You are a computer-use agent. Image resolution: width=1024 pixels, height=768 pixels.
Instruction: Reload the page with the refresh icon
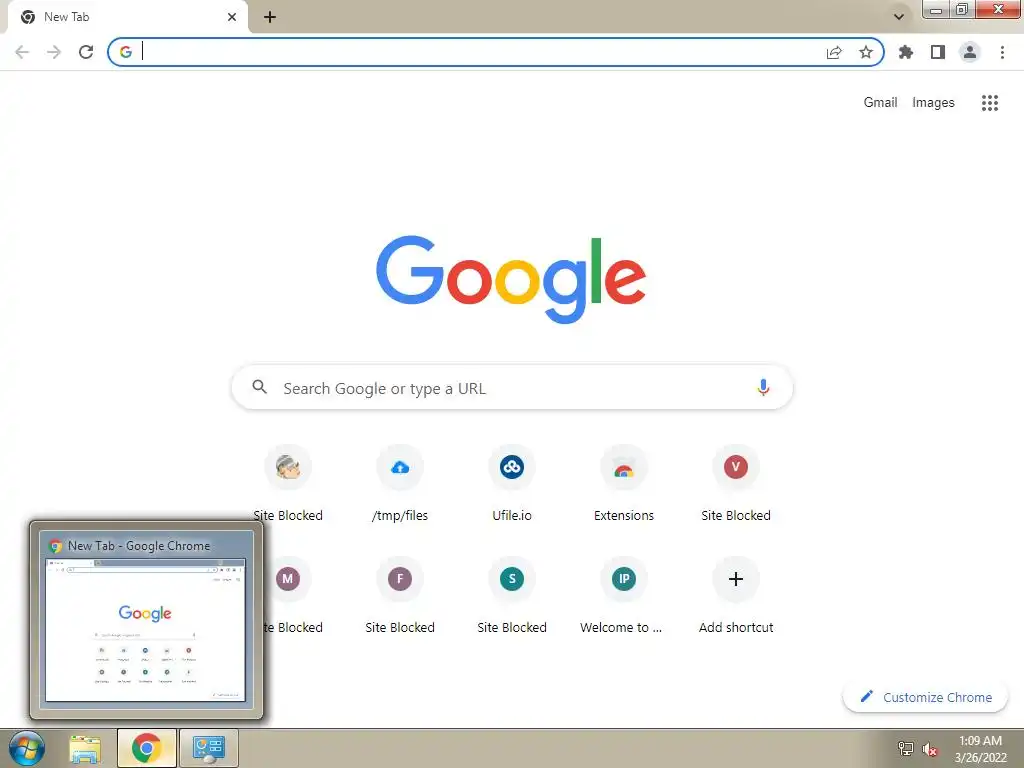[86, 52]
